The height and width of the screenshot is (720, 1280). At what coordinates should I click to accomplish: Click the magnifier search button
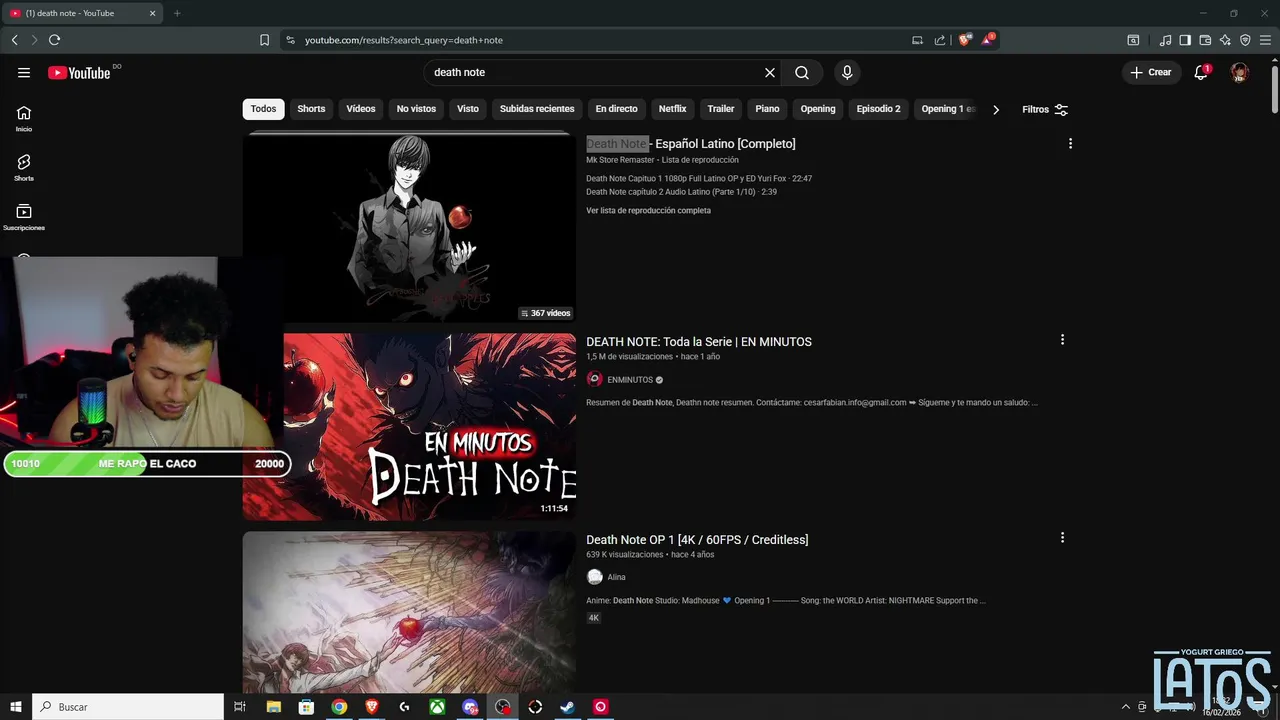pos(802,72)
